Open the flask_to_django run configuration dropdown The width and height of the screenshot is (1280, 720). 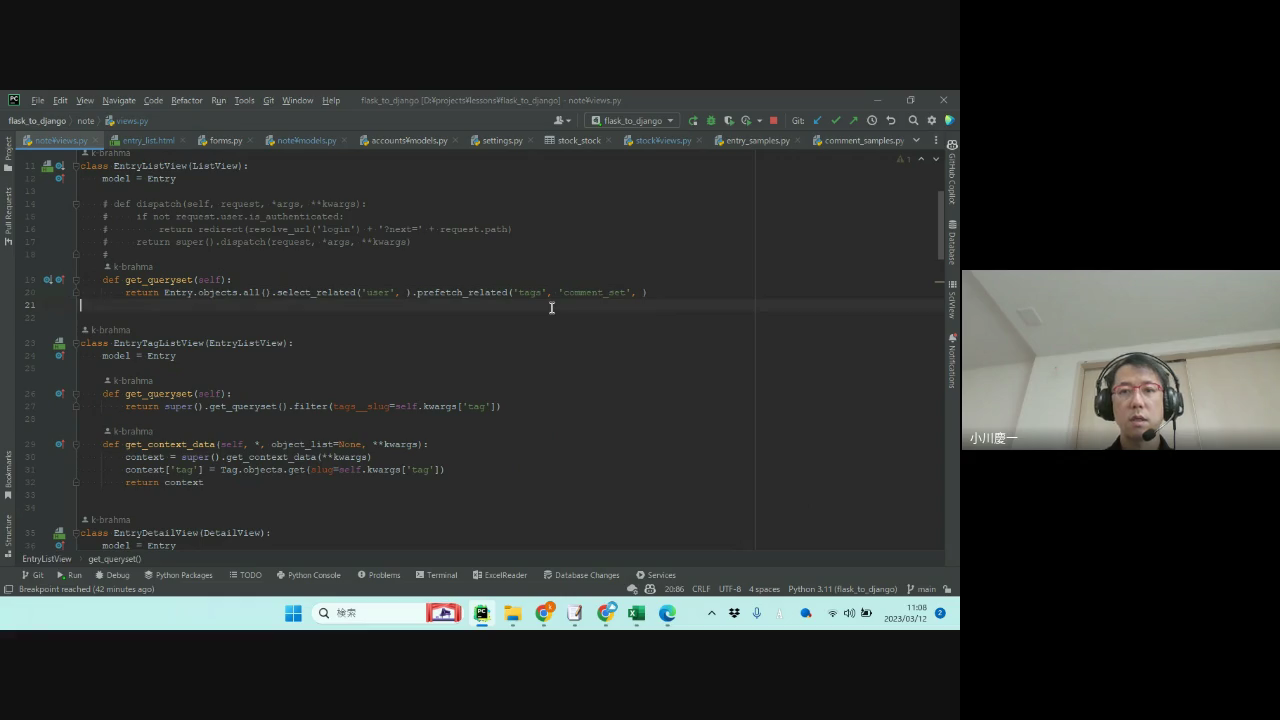pyautogui.click(x=634, y=121)
